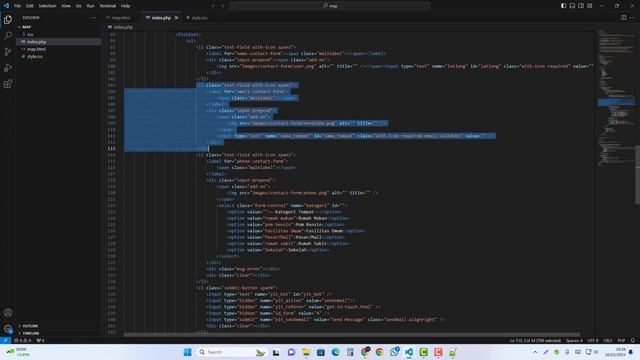The image size is (640, 360).
Task: Open the Search view in the activity bar
Action: coord(8,36)
